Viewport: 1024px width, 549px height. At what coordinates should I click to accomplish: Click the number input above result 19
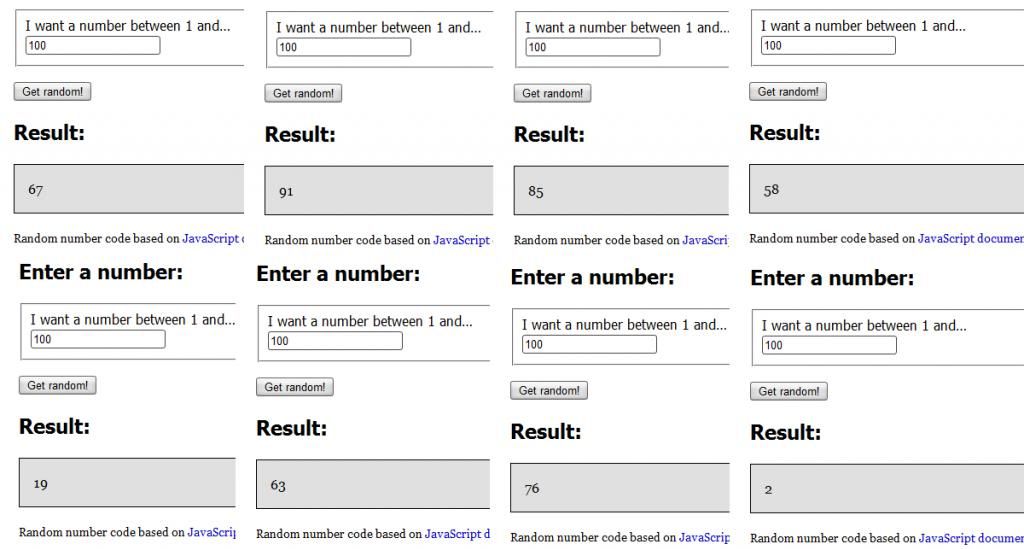[97, 340]
